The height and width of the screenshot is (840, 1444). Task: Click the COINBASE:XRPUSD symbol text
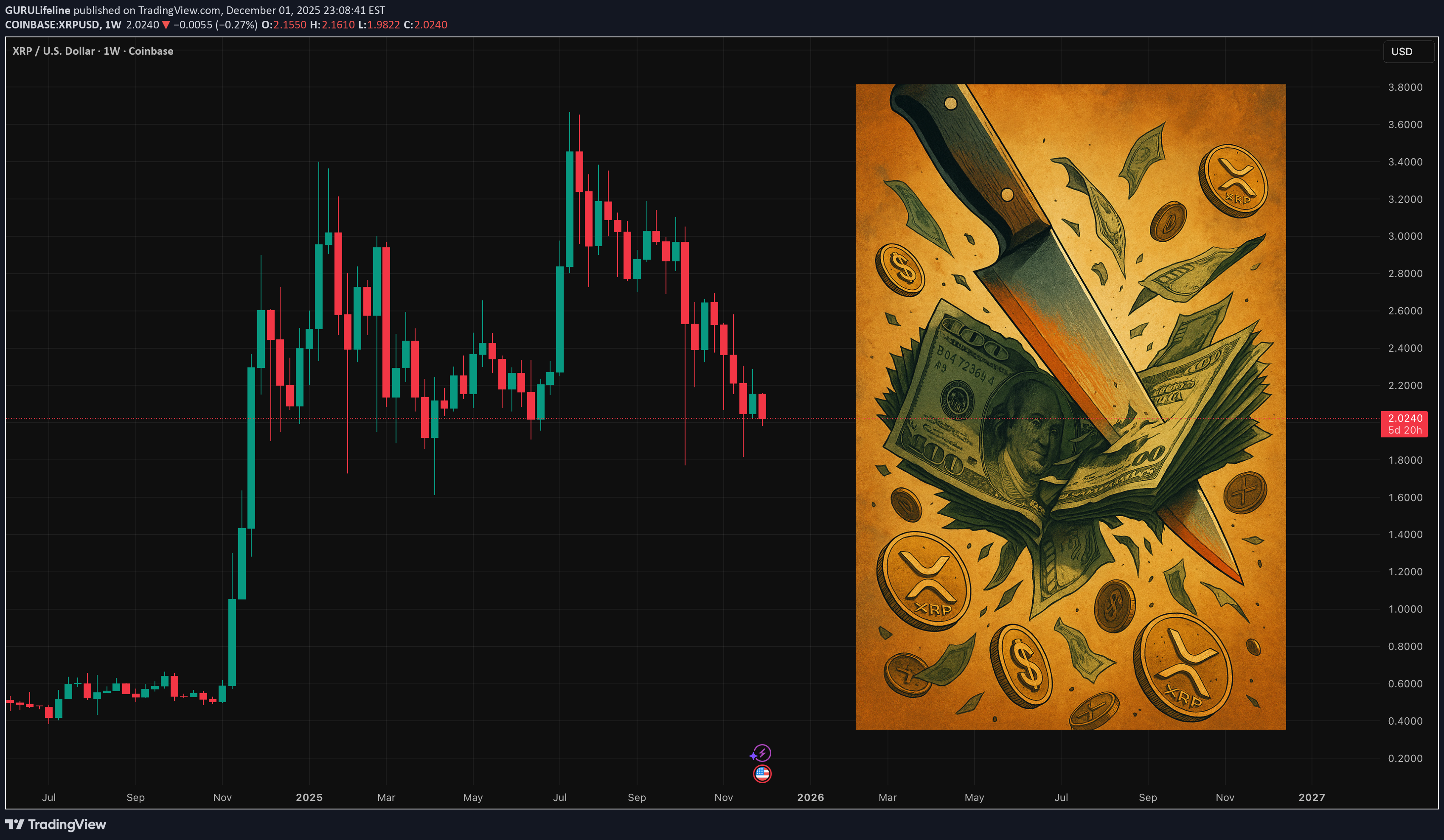52,25
